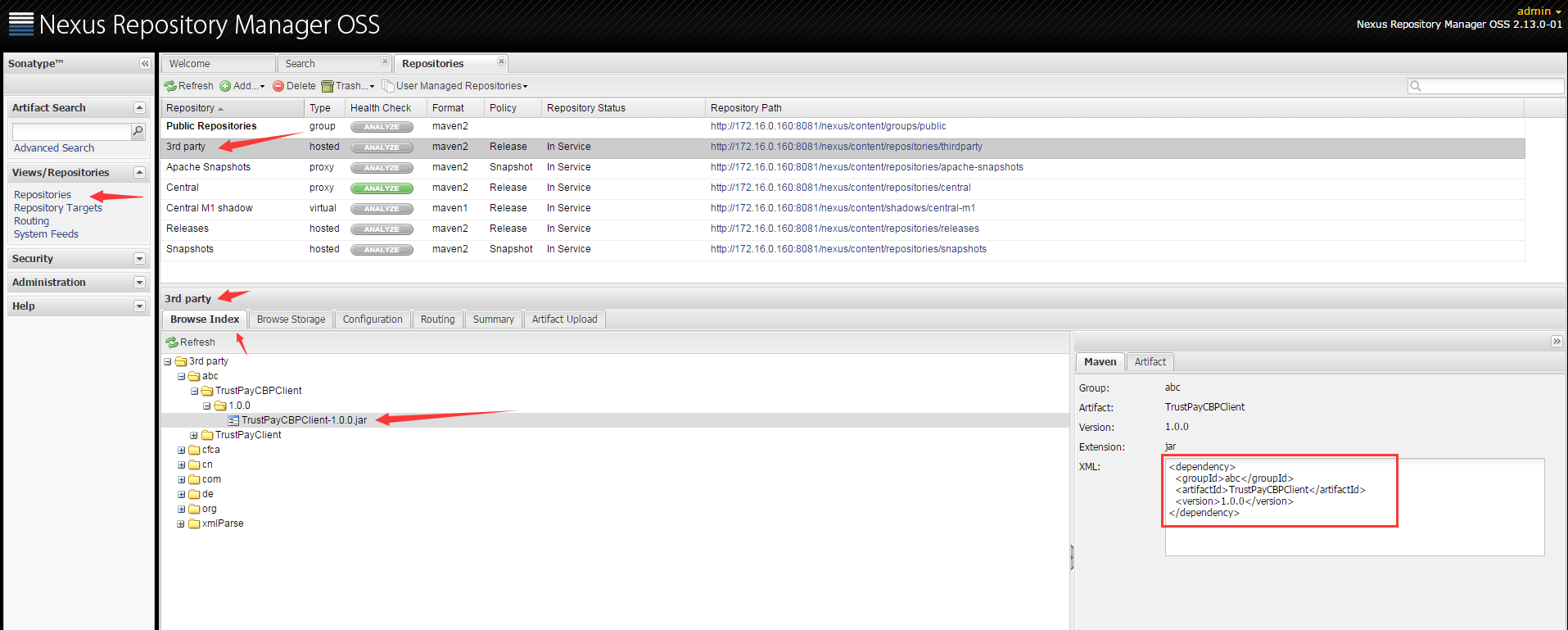
Task: Expand the cn folder
Action: [181, 465]
